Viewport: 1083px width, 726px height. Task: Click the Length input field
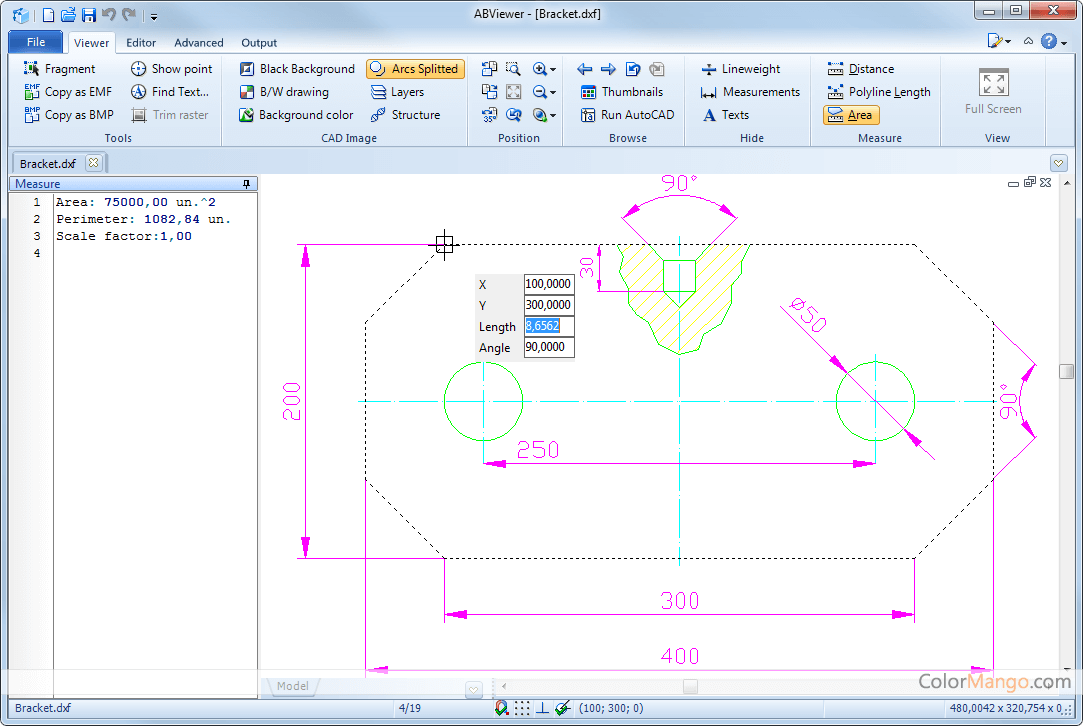point(548,326)
